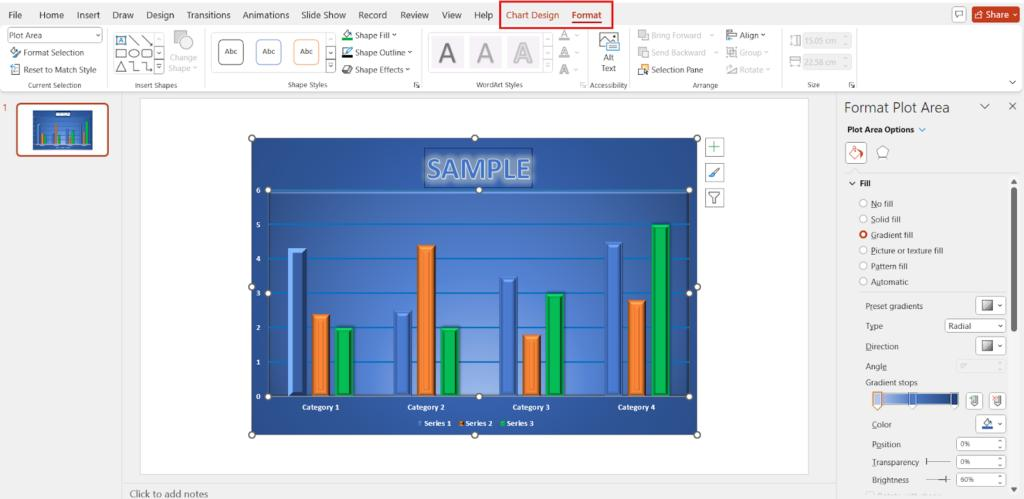The width and height of the screenshot is (1024, 499).
Task: Open the comments icon near Share
Action: point(959,14)
